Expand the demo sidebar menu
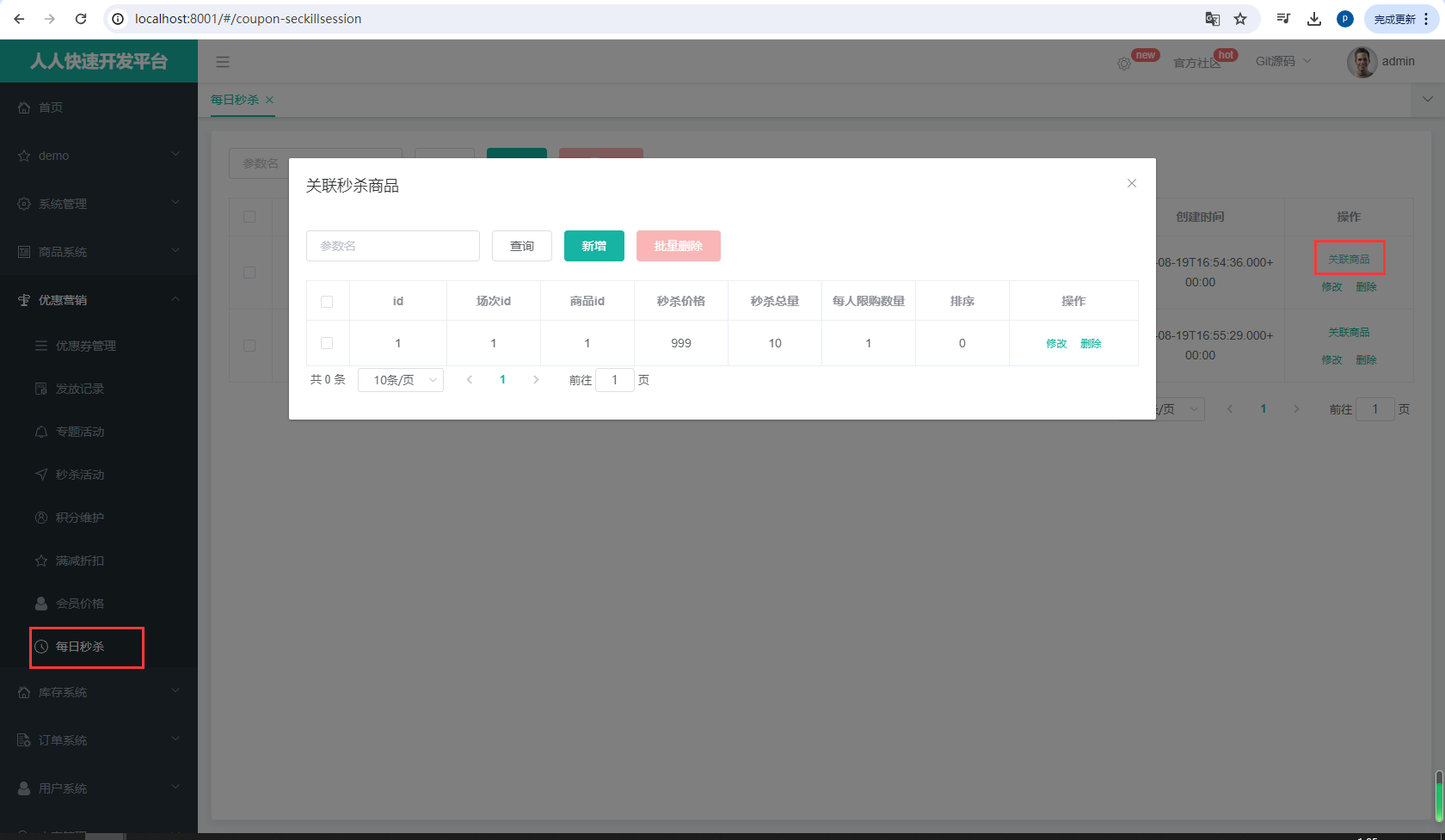This screenshot has height=840, width=1445. click(x=99, y=156)
